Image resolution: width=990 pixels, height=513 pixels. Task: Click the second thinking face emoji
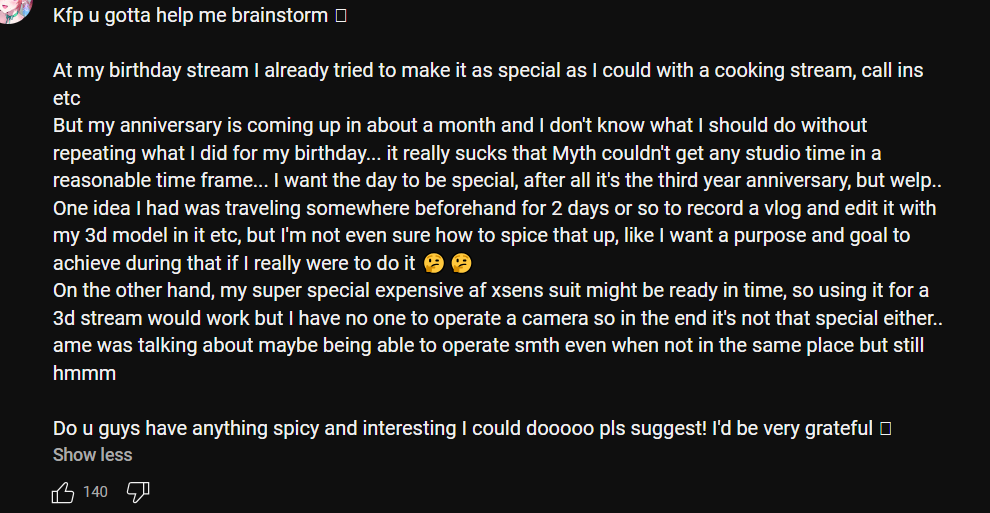click(462, 263)
